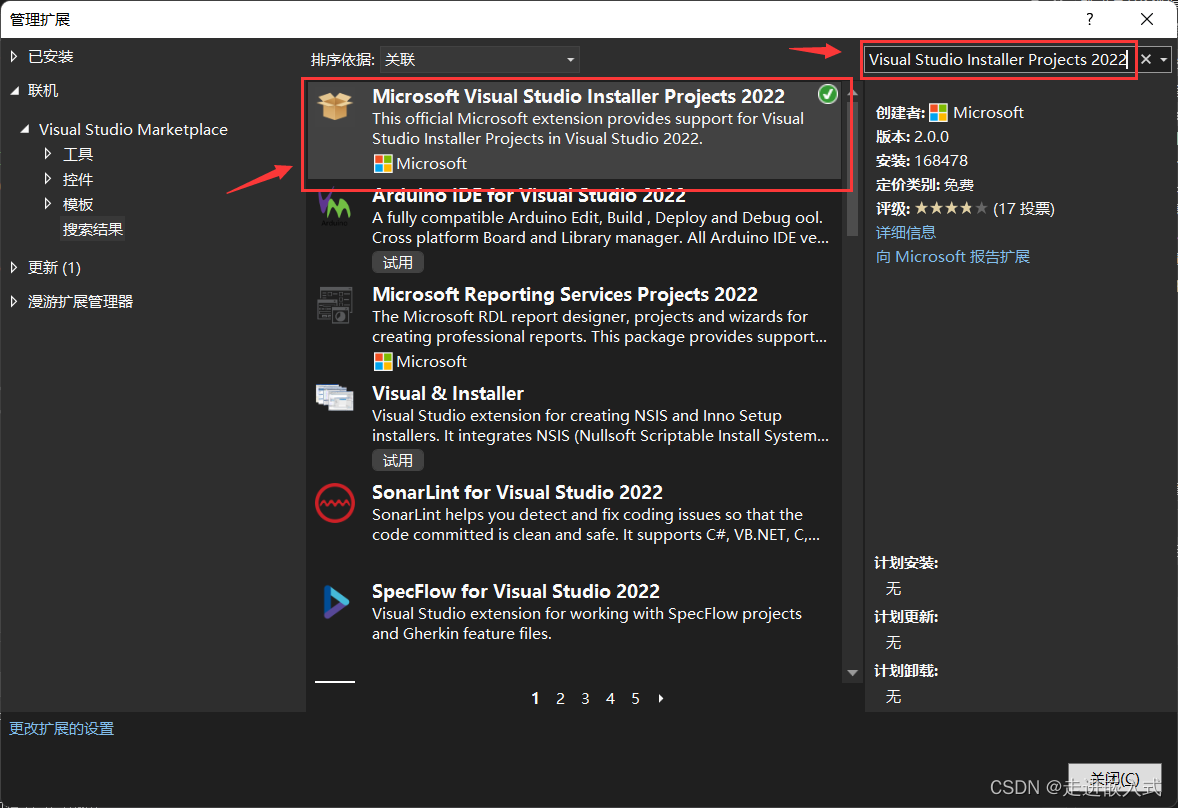Select SonarLint for Visual Studio 2022 title

click(x=518, y=493)
